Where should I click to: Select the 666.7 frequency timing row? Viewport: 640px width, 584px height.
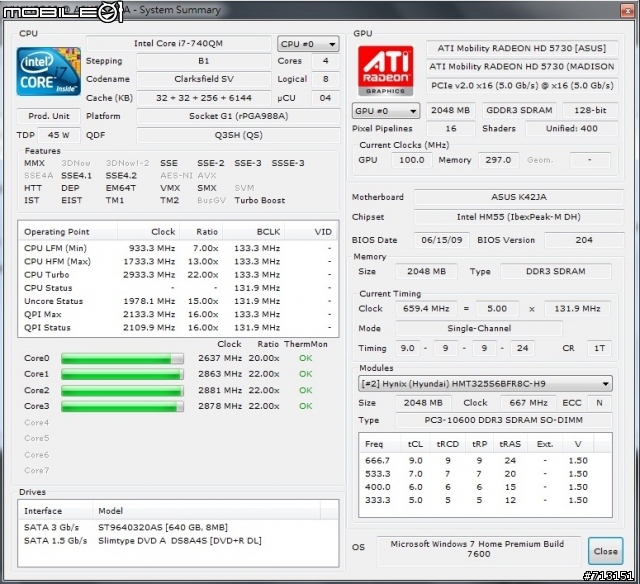(485, 461)
